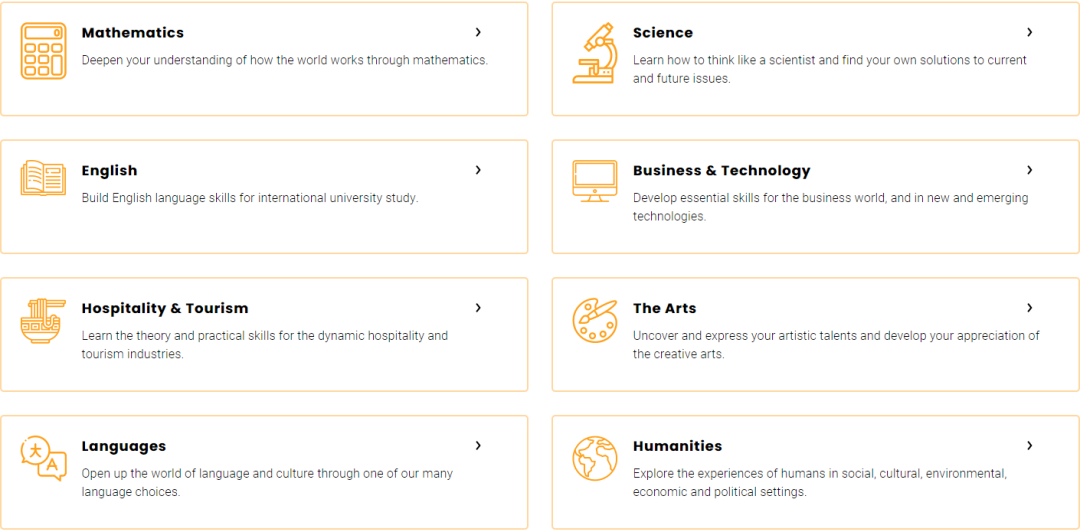The height and width of the screenshot is (532, 1080).
Task: Click the noodle bowl icon for Hospitality & Tourism
Action: (43, 320)
